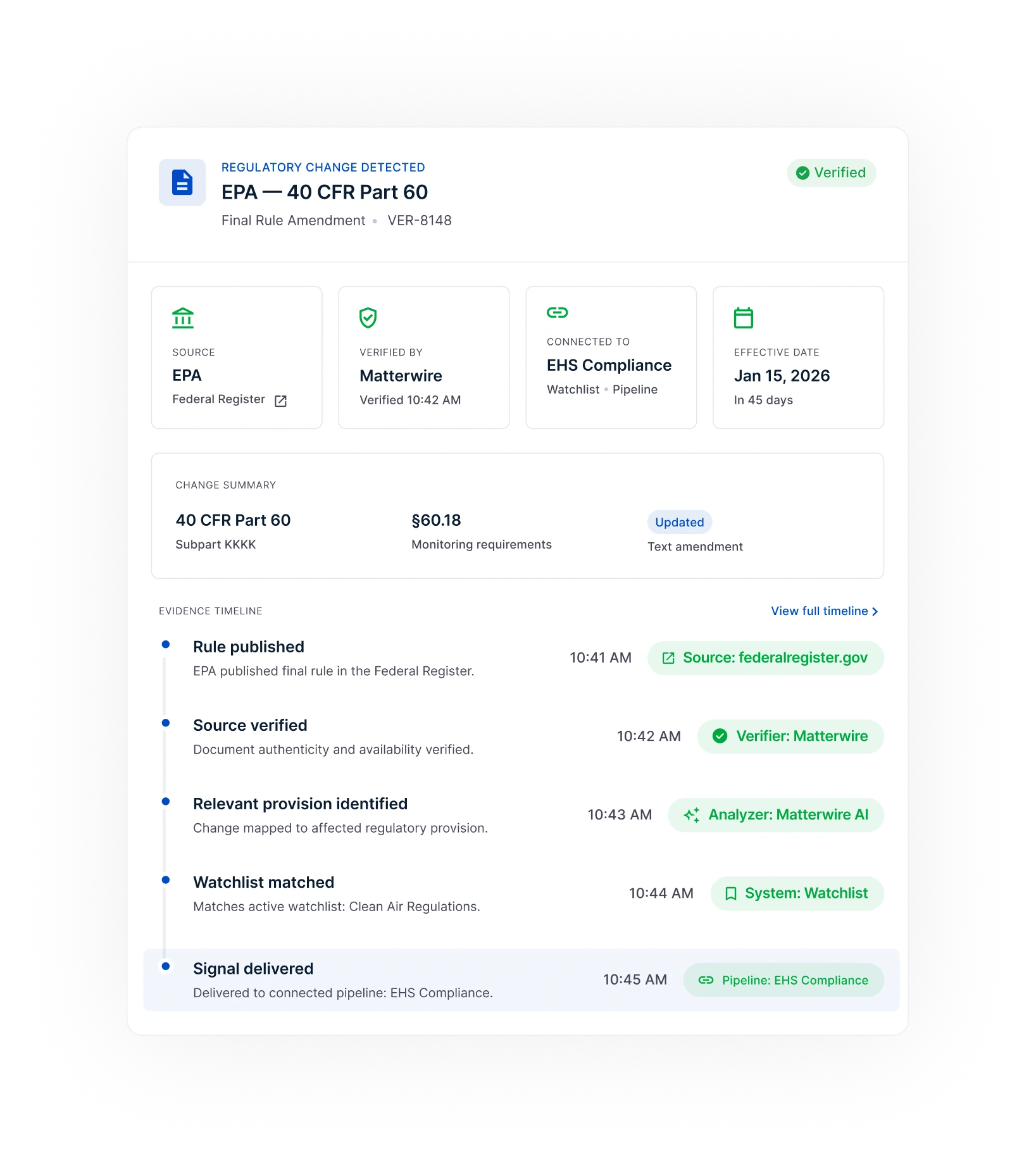Click the Updated status tag

click(x=680, y=522)
